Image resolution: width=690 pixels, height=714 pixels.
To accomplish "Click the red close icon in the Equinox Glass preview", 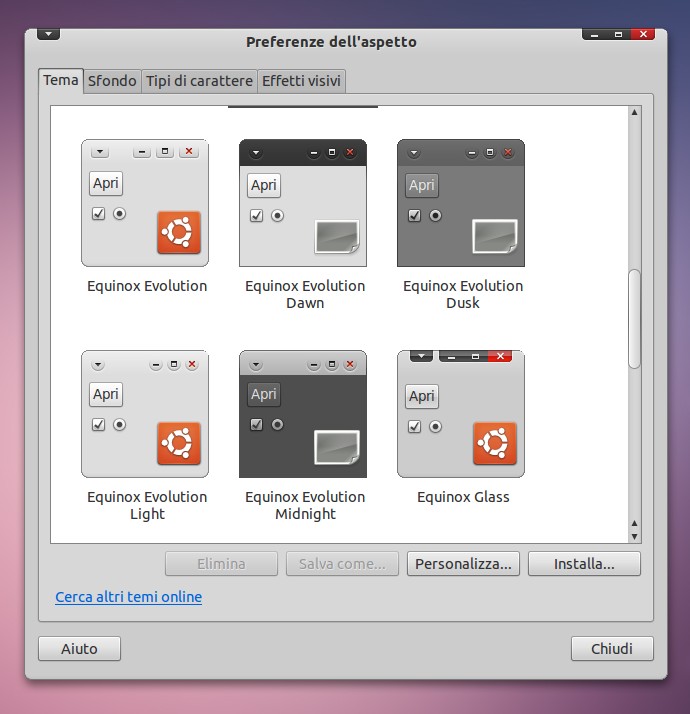I will (x=500, y=356).
